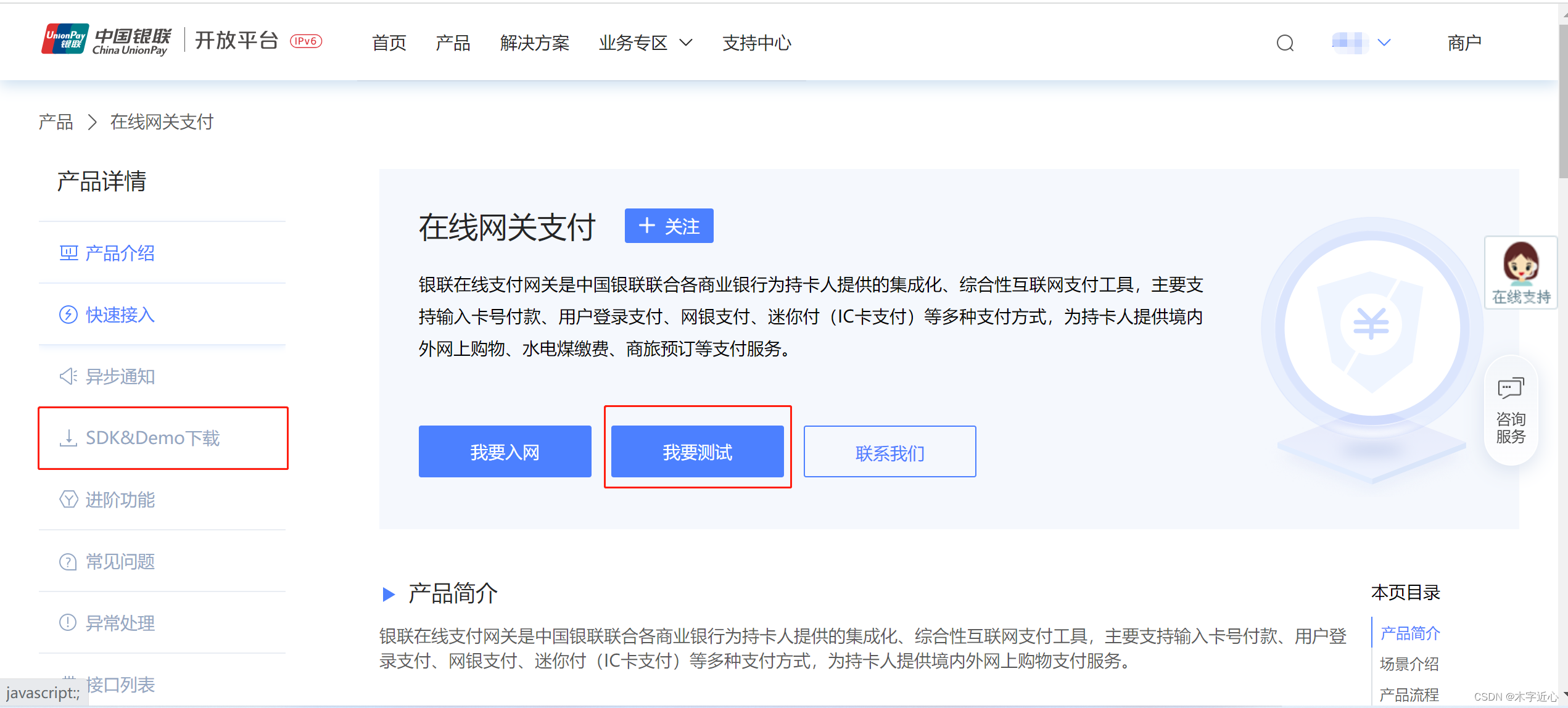Click the 常见问题 question mark icon
The width and height of the screenshot is (1568, 708).
[x=68, y=561]
